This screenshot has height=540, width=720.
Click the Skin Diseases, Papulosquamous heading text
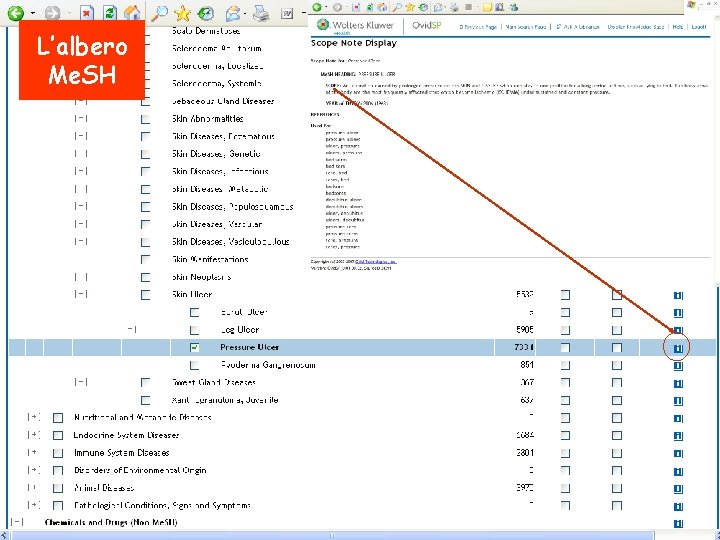(232, 207)
